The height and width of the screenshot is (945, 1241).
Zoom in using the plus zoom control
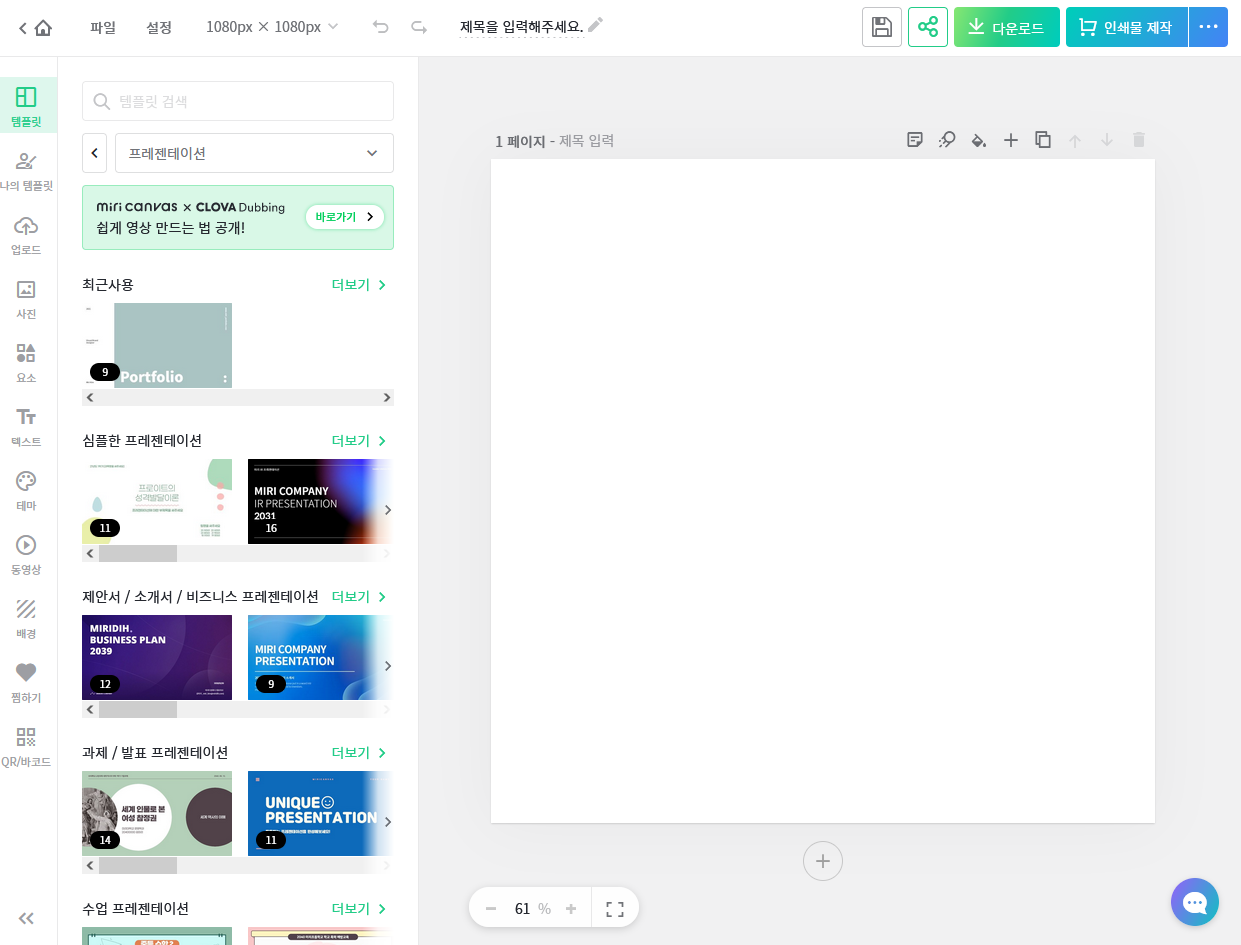point(570,907)
